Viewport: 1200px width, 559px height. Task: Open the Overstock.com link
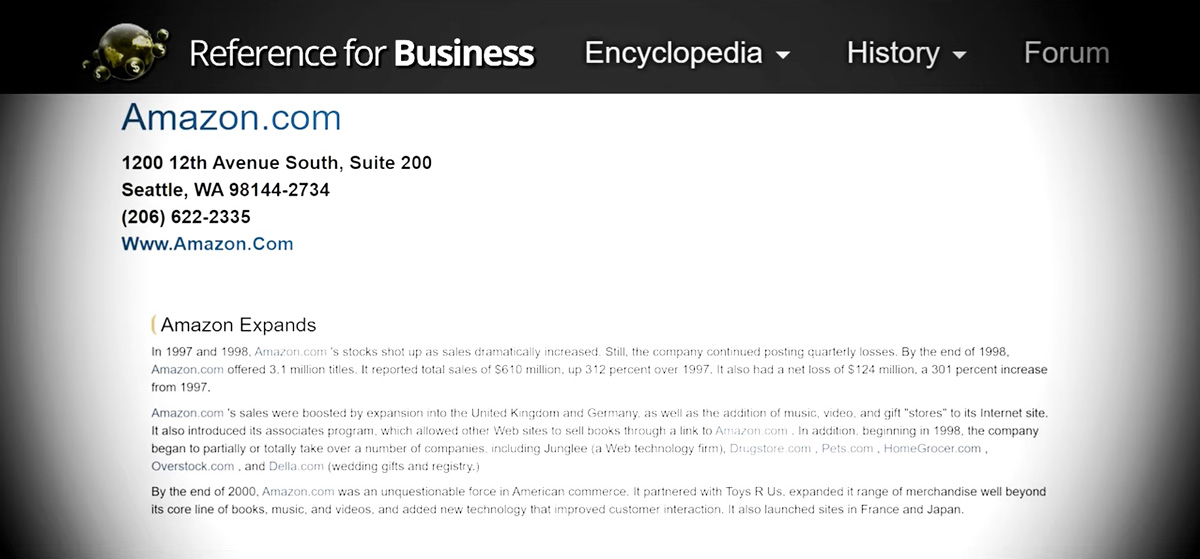coord(192,466)
